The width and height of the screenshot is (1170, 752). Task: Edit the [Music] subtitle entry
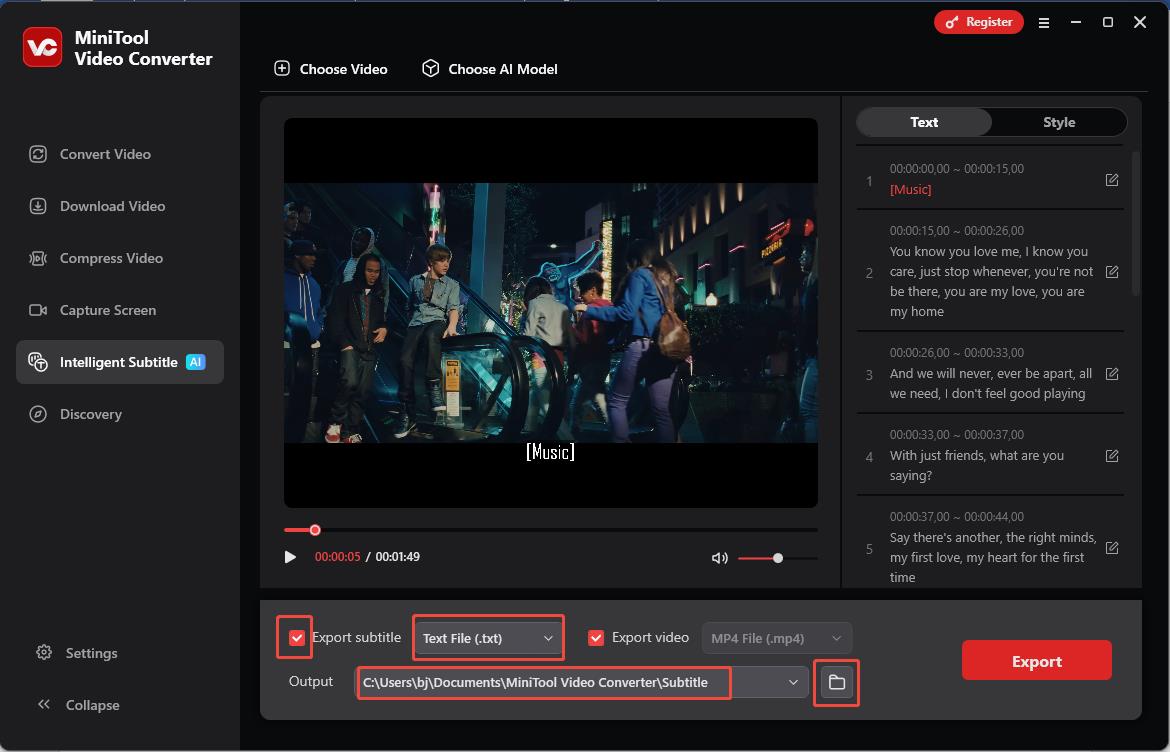click(x=1112, y=180)
